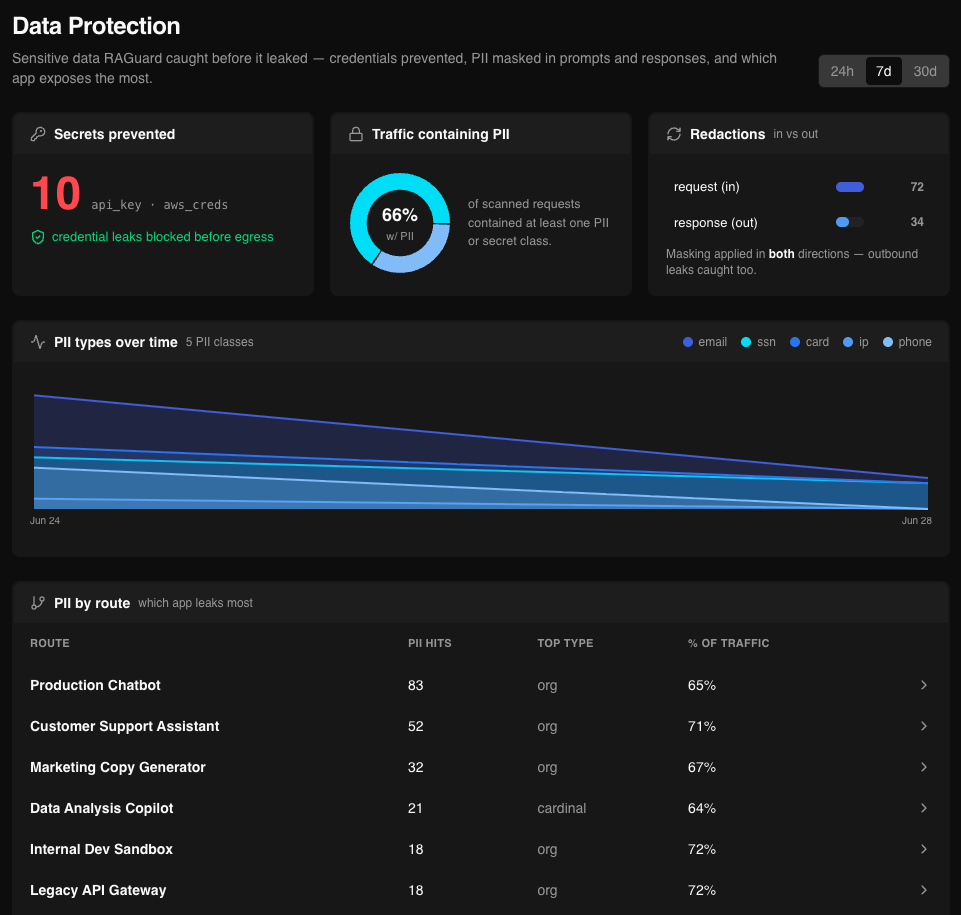
Task: Expand the Data Analysis Copilot row chevron
Action: pos(924,808)
